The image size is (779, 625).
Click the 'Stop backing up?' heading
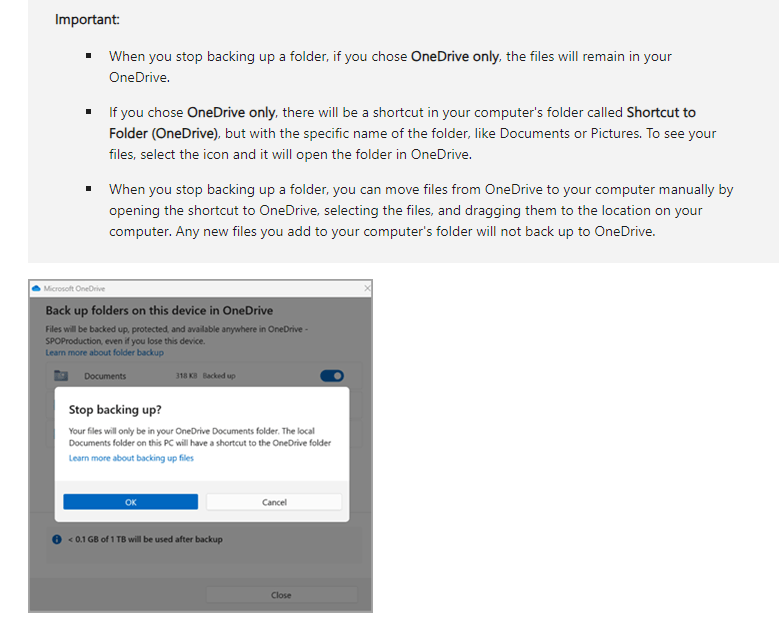pyautogui.click(x=115, y=409)
